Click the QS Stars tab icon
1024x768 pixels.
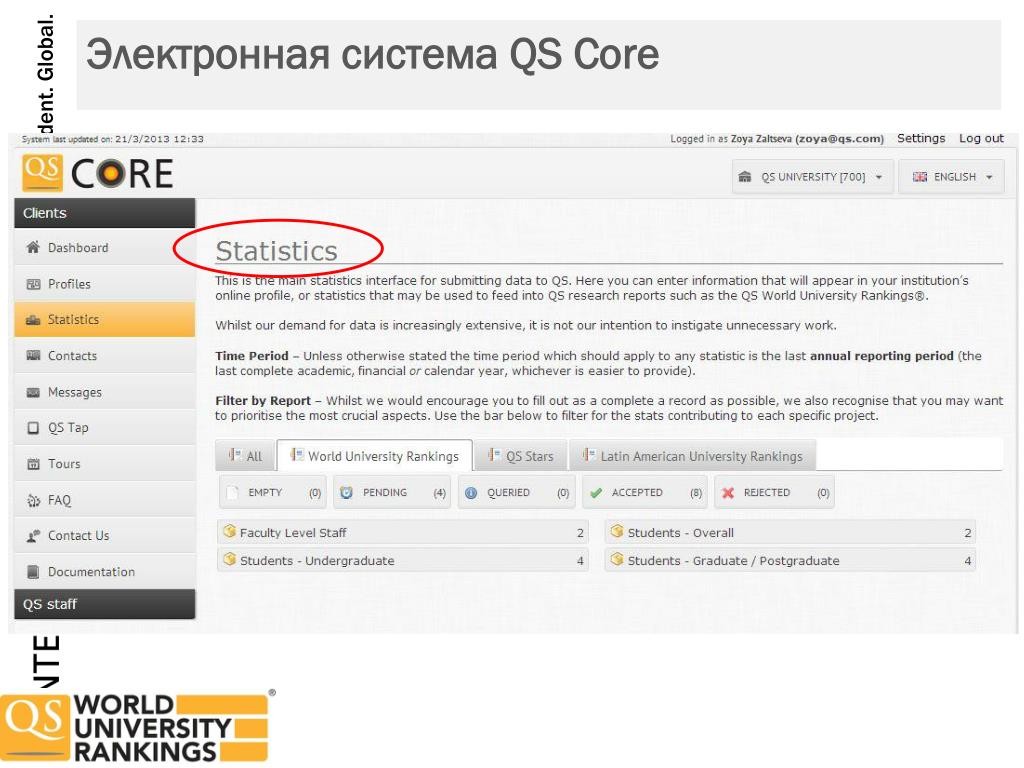(x=494, y=455)
